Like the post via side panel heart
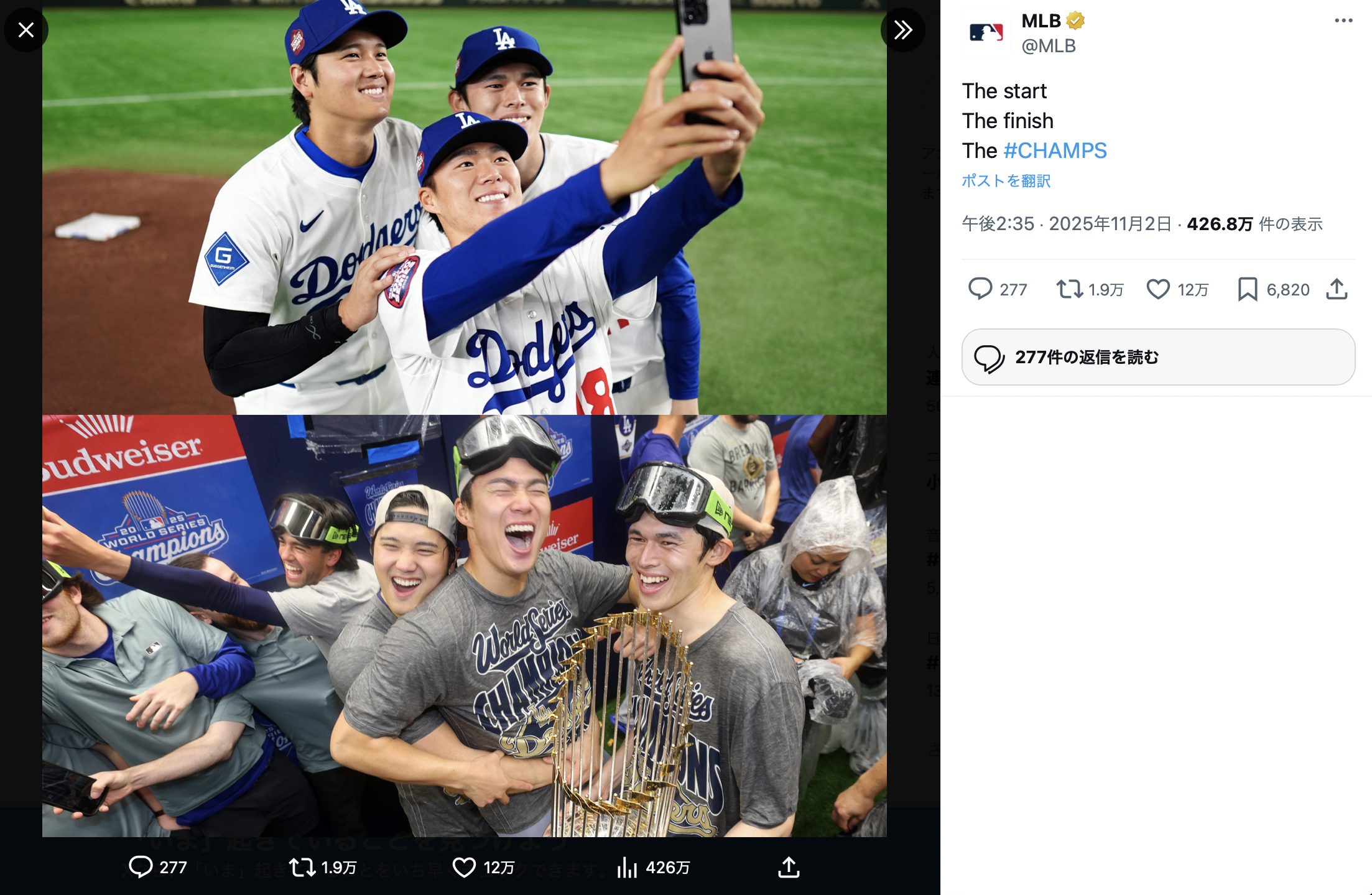The height and width of the screenshot is (895, 1372). (1158, 289)
